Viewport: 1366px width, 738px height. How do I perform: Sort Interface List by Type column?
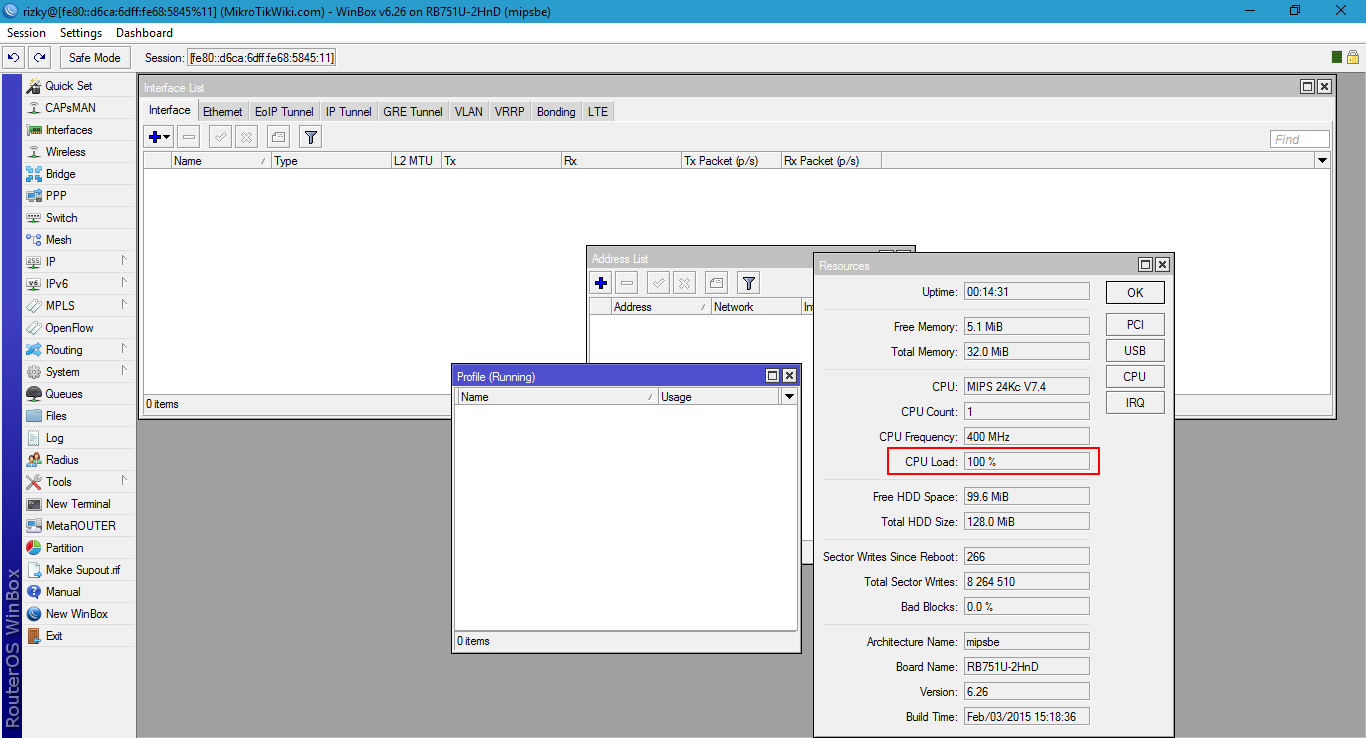(x=331, y=160)
